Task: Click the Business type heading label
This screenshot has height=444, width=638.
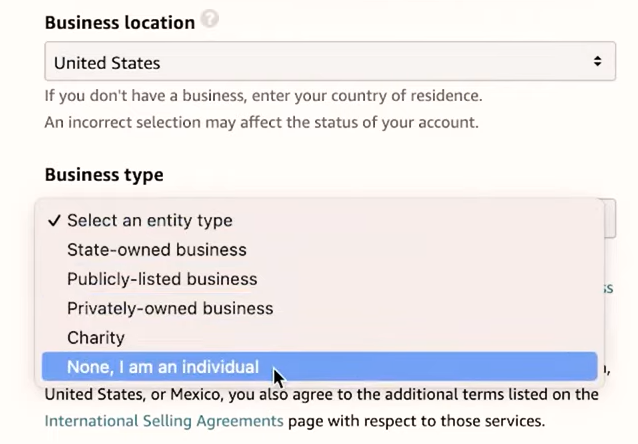Action: (103, 175)
